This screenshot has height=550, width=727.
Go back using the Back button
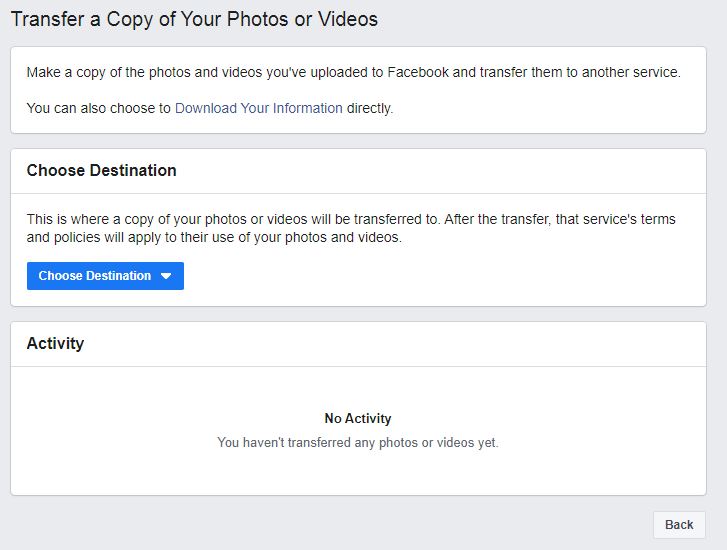click(x=679, y=524)
